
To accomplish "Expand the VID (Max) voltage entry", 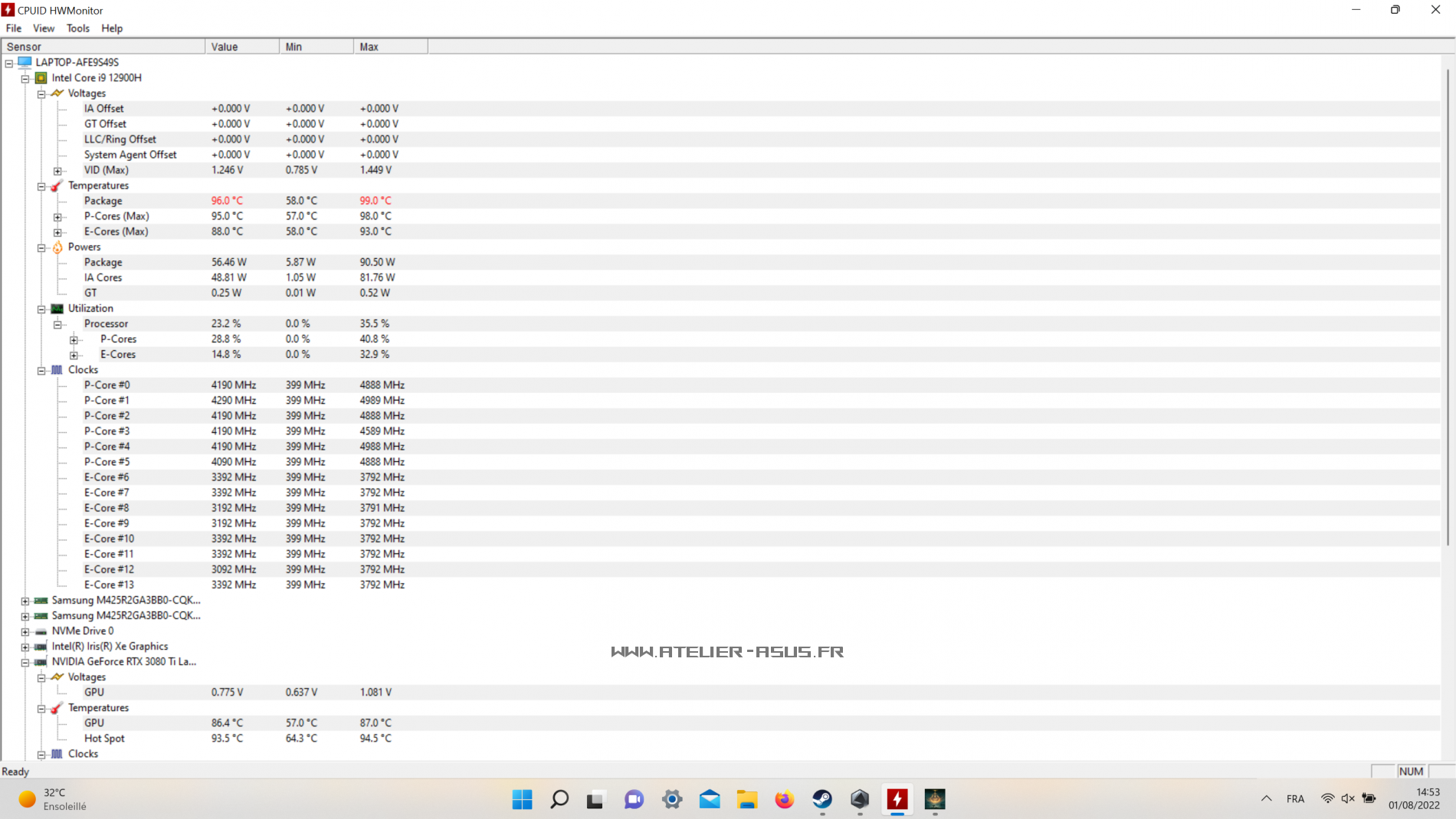I will 57,171.
